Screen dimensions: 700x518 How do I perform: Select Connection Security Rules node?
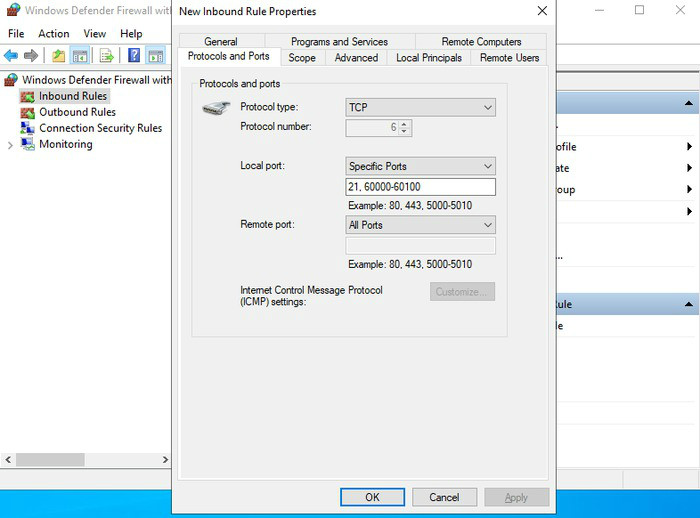pos(100,128)
